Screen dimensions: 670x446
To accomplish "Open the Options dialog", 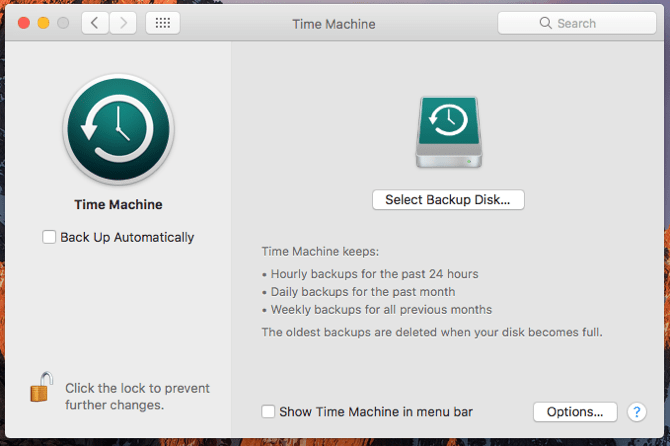I will click(575, 411).
